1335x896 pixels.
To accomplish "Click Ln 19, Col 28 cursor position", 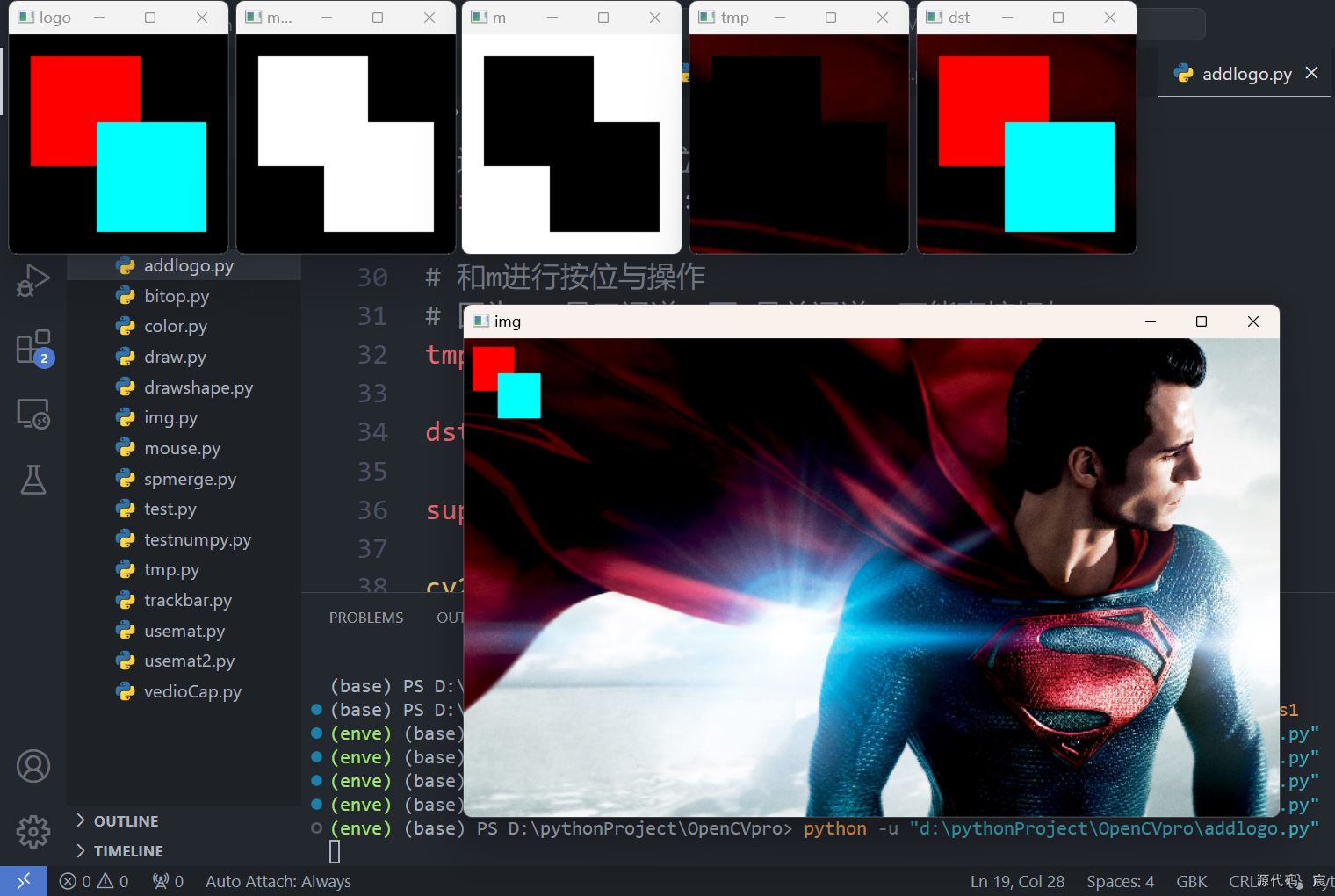I will click(1017, 881).
